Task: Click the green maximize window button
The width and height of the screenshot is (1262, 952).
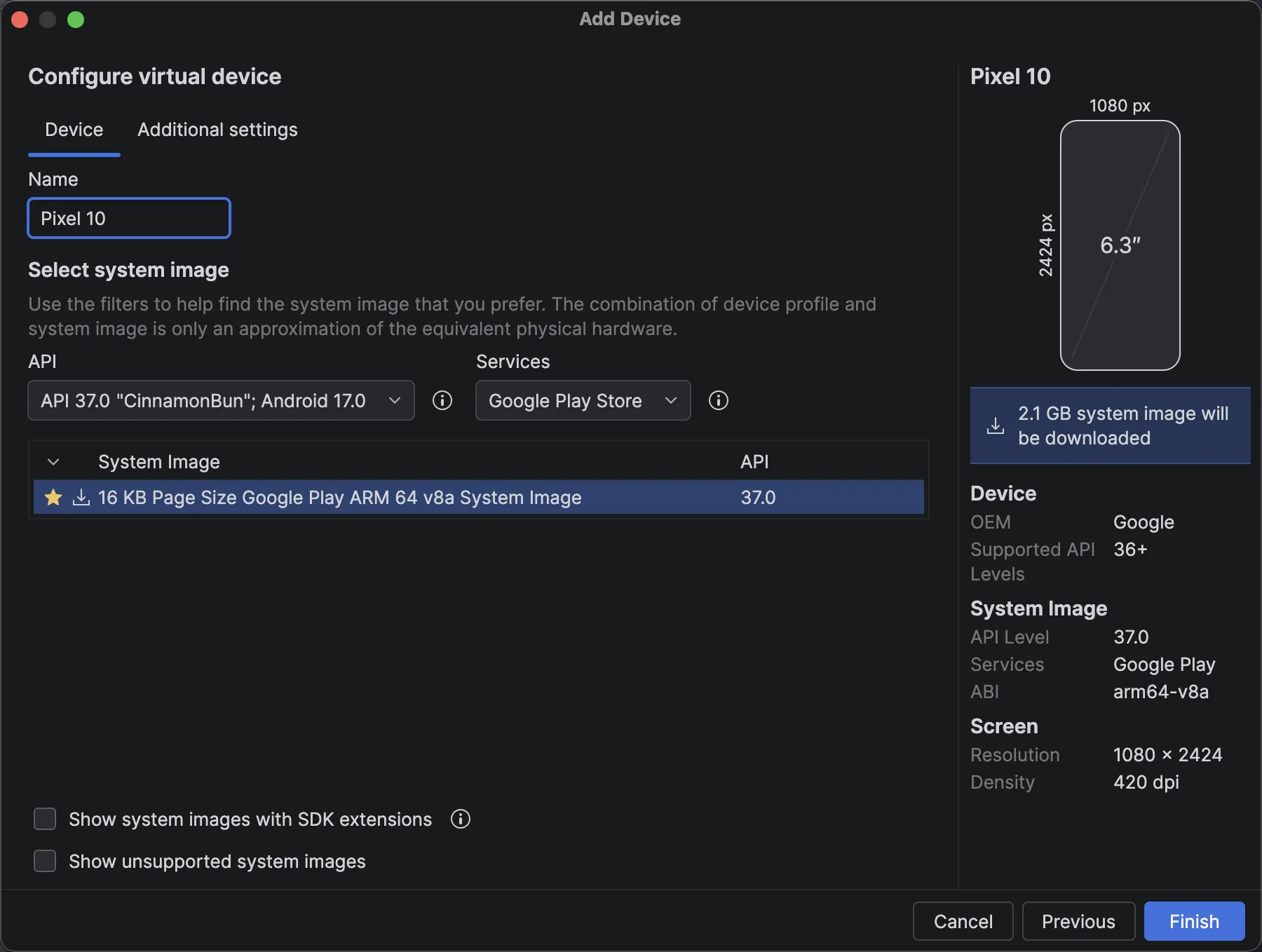Action: click(x=76, y=20)
